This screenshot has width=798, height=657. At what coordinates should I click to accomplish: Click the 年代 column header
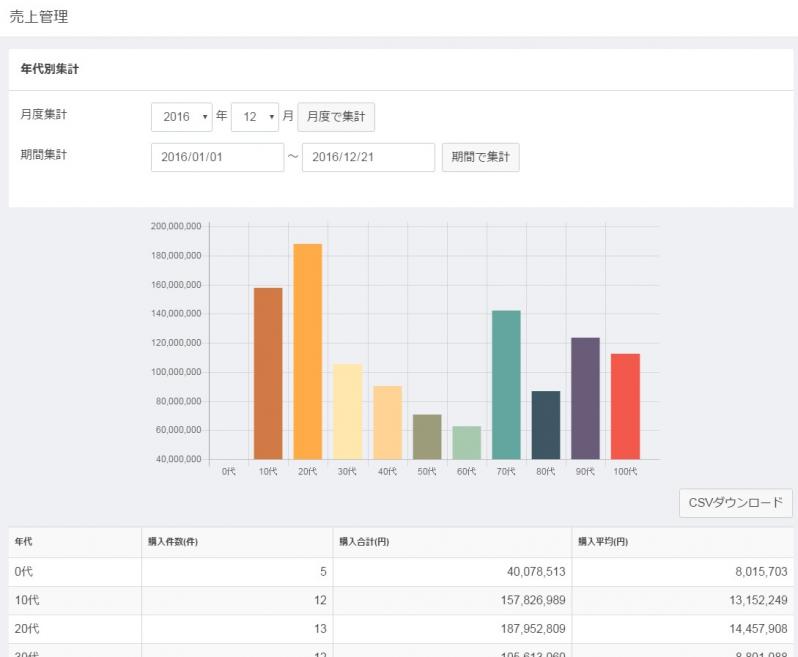coord(23,542)
